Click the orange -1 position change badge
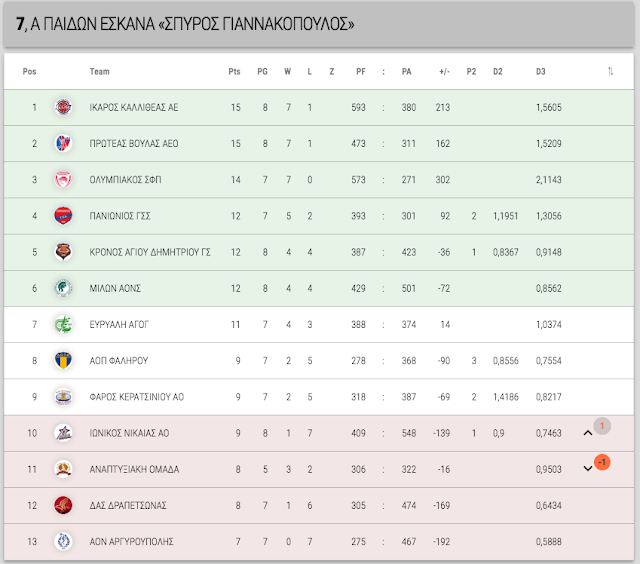Image resolution: width=640 pixels, height=564 pixels. [x=602, y=462]
